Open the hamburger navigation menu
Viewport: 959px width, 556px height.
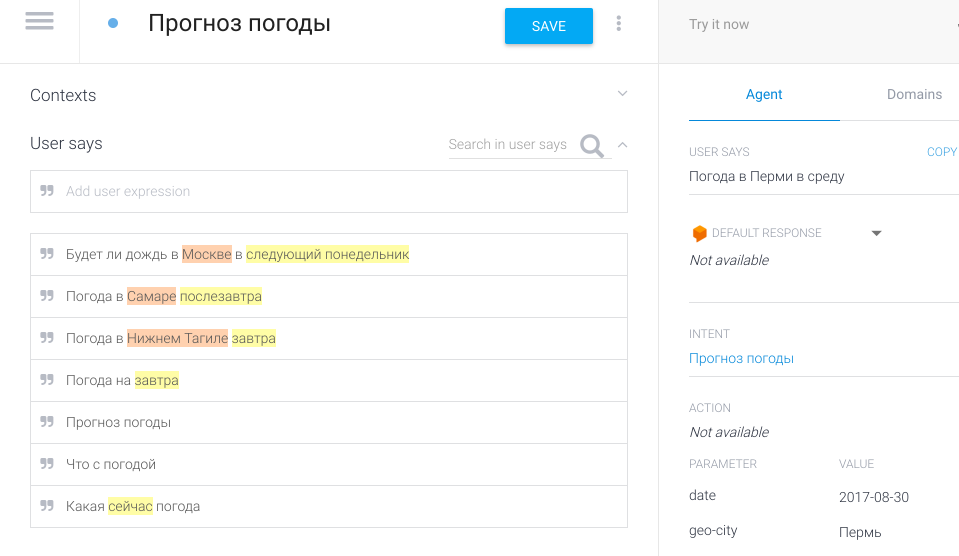(x=39, y=22)
